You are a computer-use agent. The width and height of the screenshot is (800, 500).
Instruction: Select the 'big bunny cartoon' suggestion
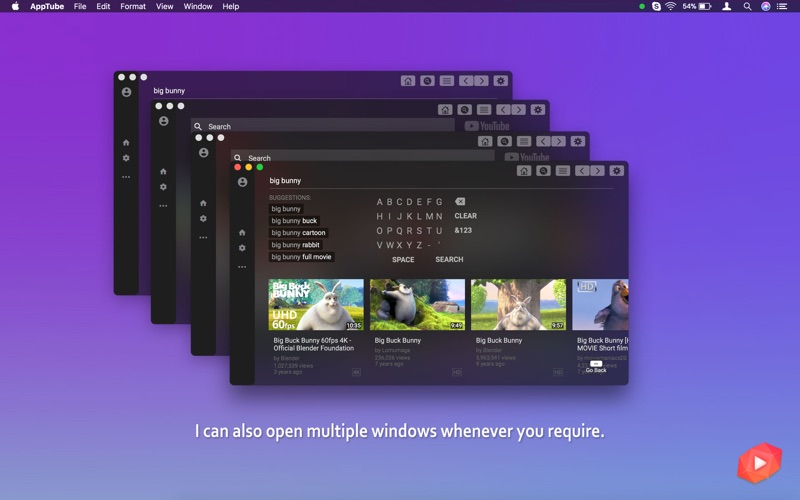pyautogui.click(x=298, y=233)
